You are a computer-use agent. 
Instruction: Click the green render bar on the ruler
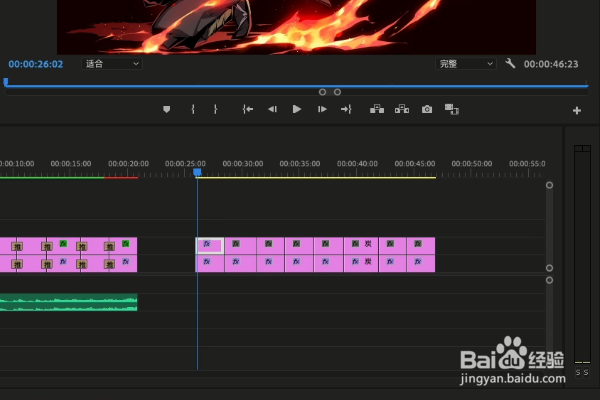tap(52, 178)
